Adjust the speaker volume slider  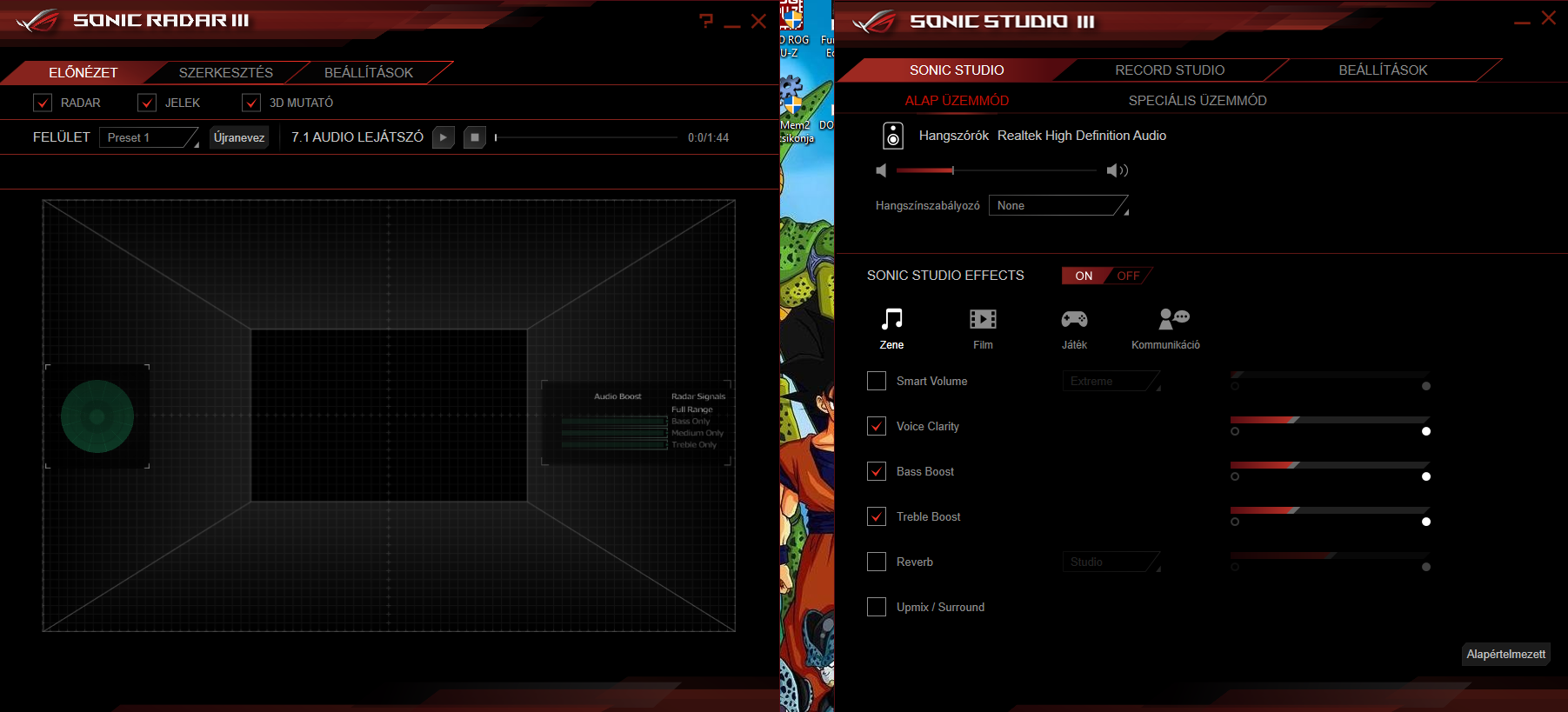pos(997,170)
